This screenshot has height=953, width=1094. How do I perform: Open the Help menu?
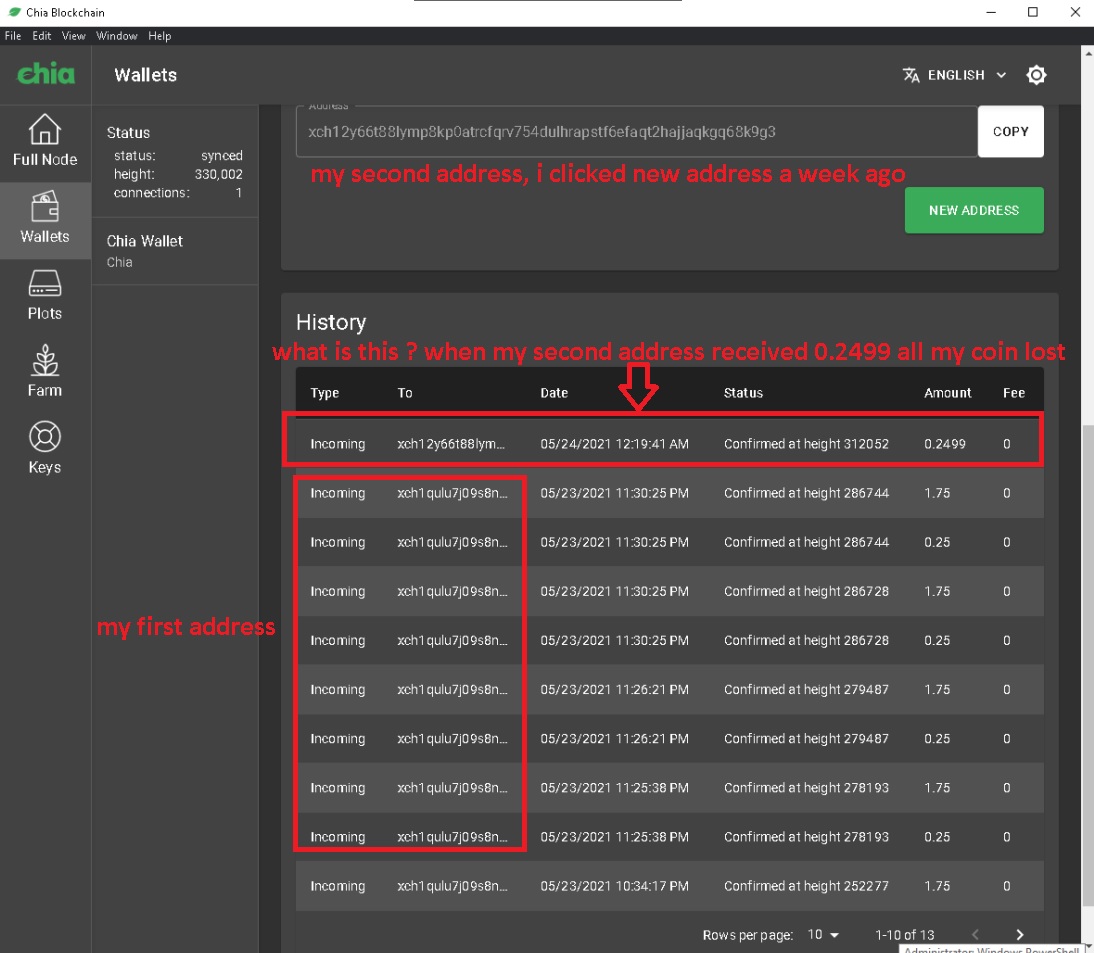pos(159,36)
